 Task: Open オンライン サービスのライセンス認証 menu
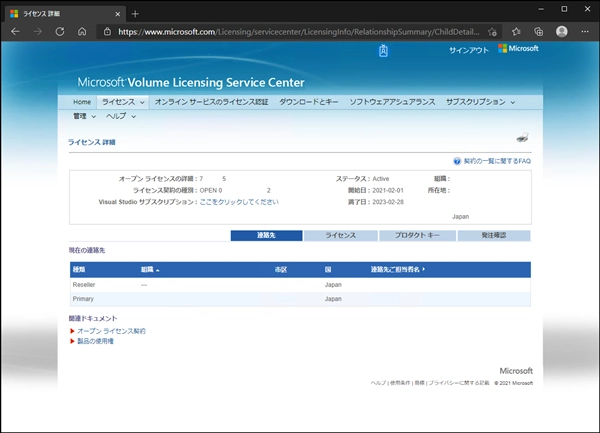tap(211, 102)
